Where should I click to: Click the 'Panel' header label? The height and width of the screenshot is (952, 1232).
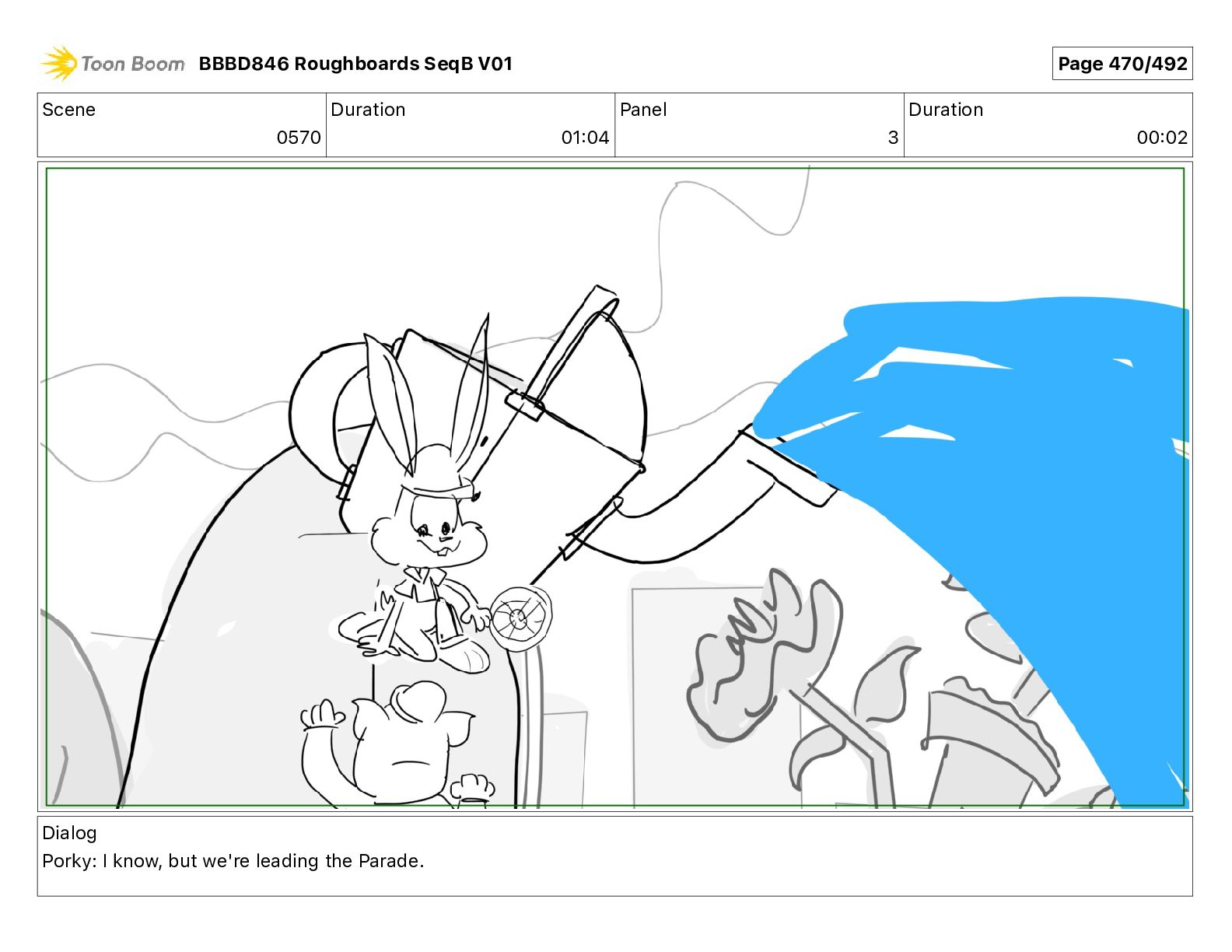[x=643, y=110]
